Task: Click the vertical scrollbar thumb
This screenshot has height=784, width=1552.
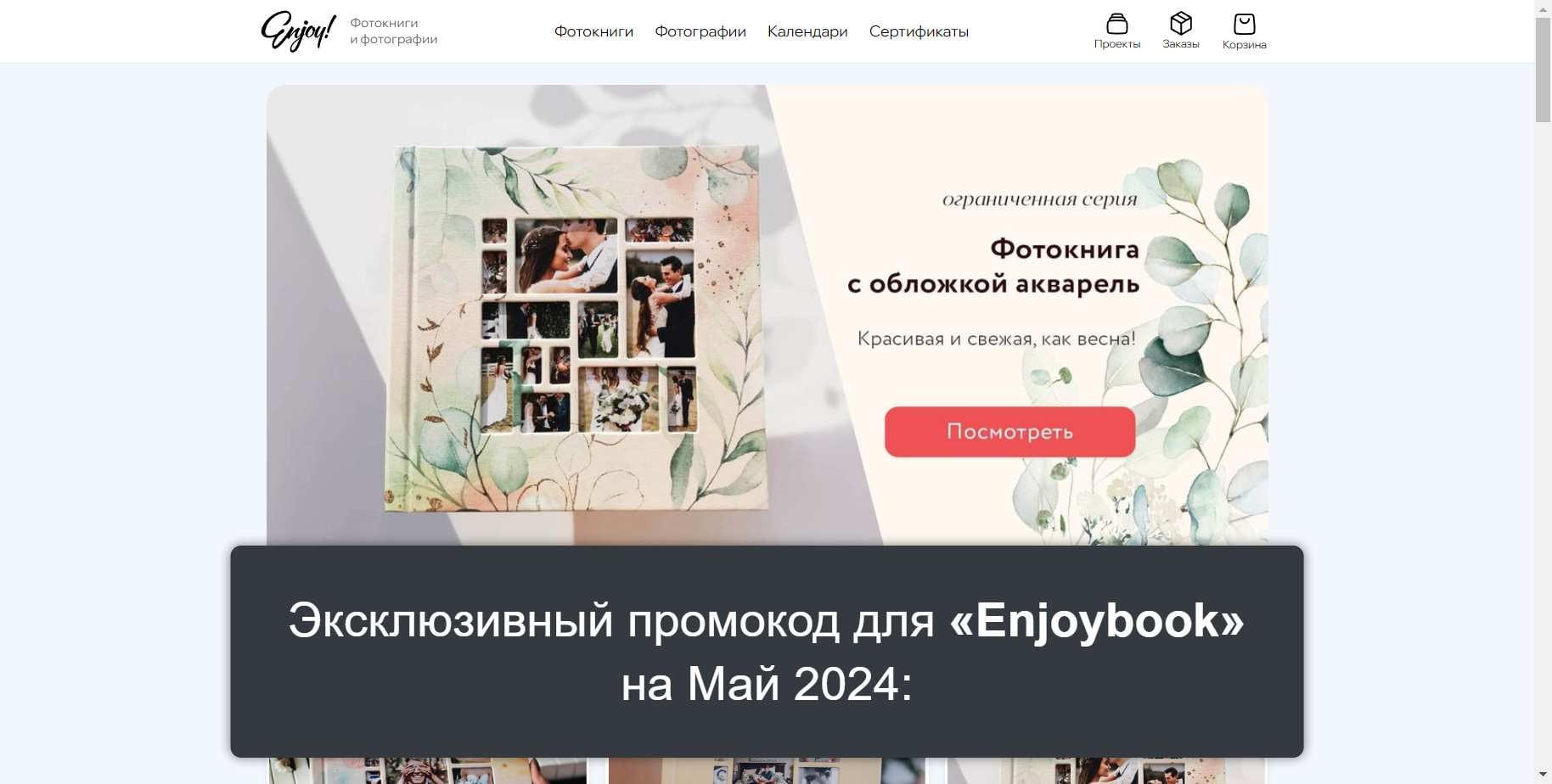Action: click(1543, 70)
